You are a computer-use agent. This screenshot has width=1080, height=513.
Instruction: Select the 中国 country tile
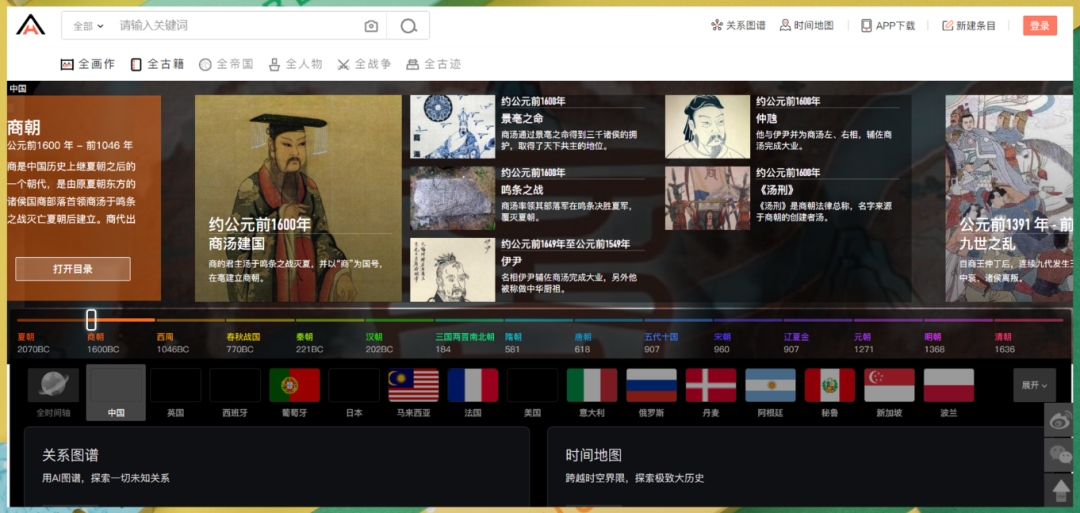pyautogui.click(x=116, y=392)
